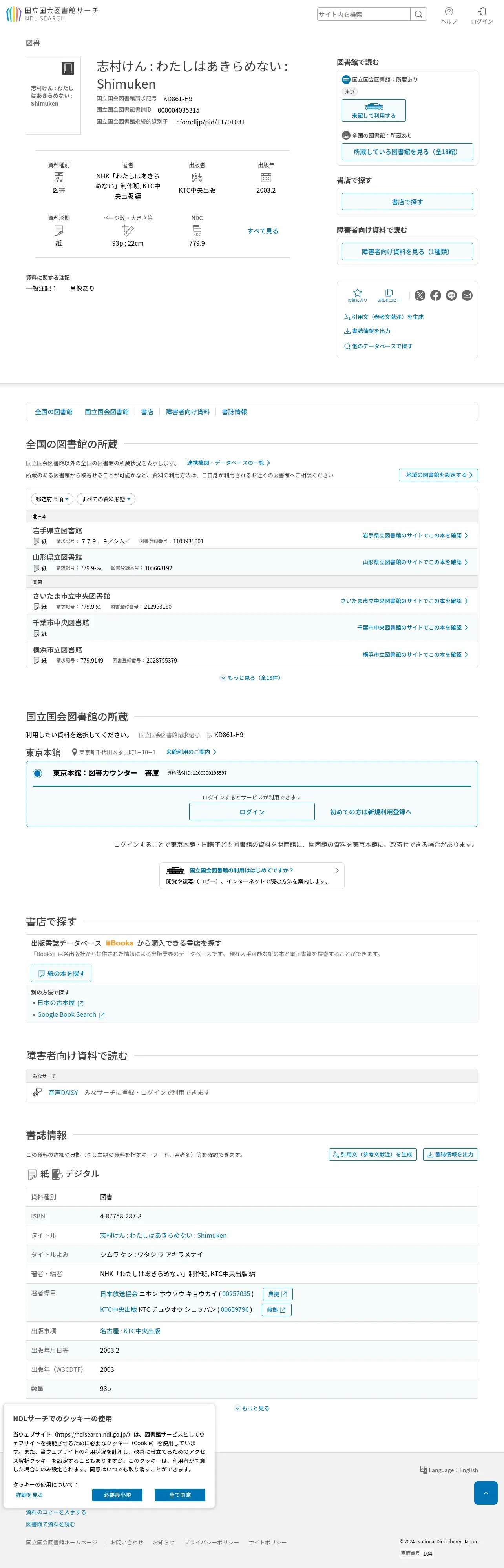Click the Language: English switcher
Viewport: 504px width, 1568px height.
click(449, 1470)
